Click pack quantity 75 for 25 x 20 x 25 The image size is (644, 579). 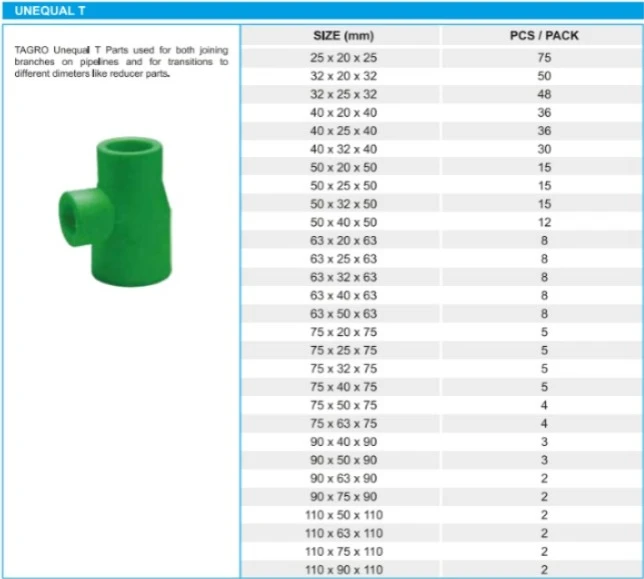click(x=544, y=58)
